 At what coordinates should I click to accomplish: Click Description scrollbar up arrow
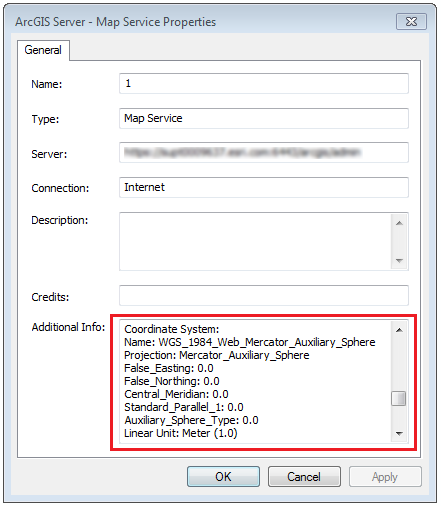point(399,223)
